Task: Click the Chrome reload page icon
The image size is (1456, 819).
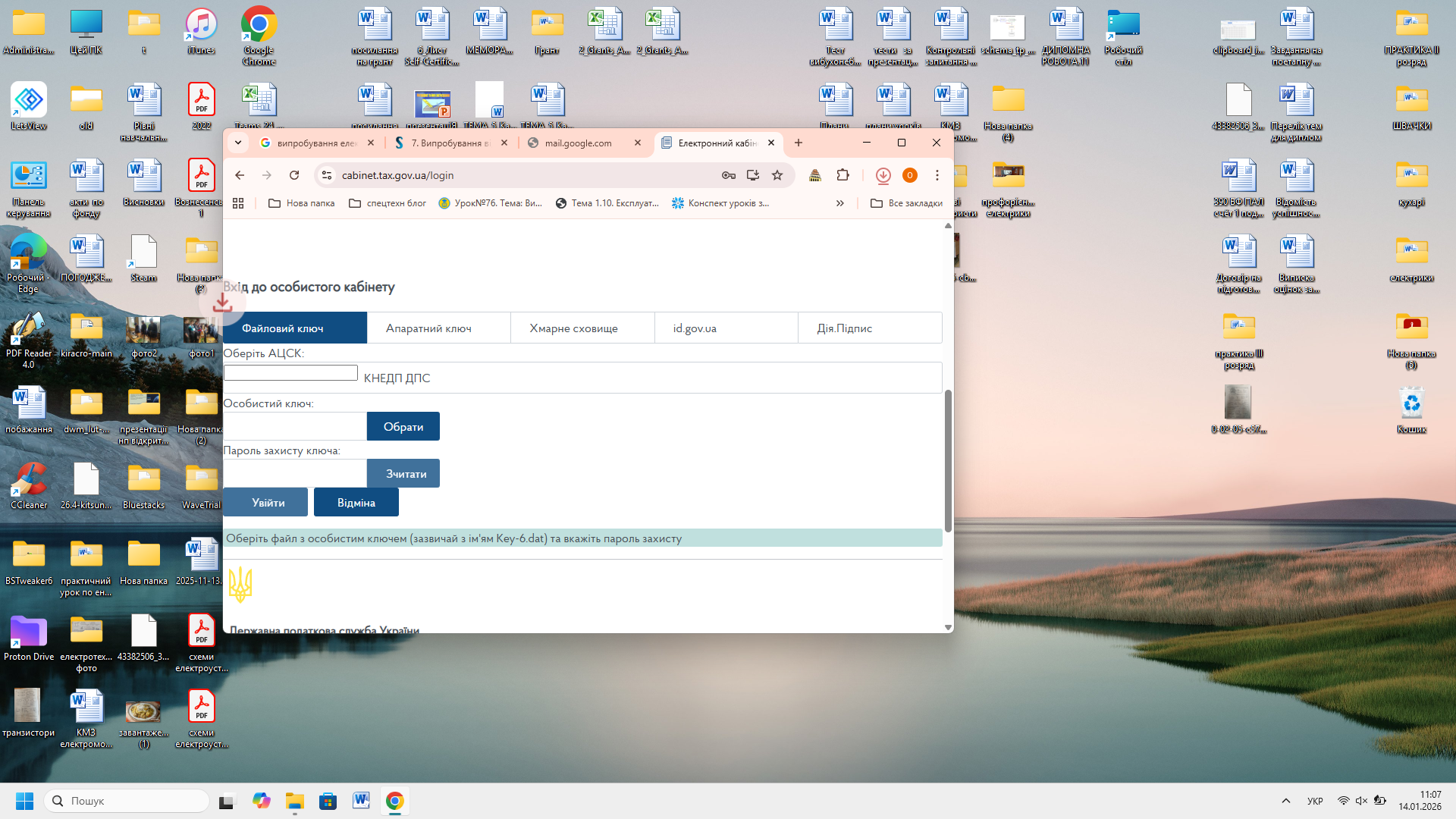Action: [x=294, y=175]
